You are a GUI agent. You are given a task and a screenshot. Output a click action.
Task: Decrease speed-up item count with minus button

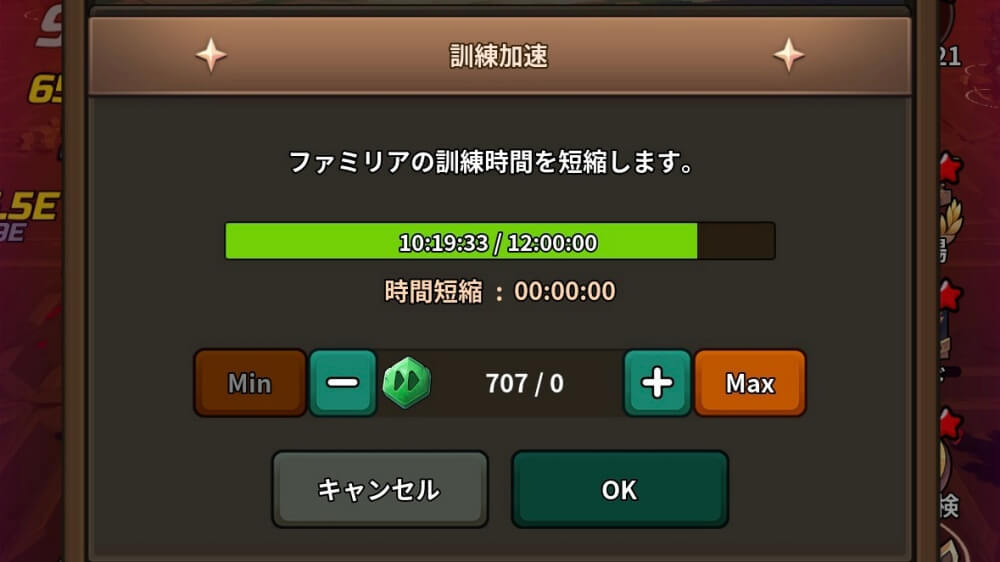(343, 383)
